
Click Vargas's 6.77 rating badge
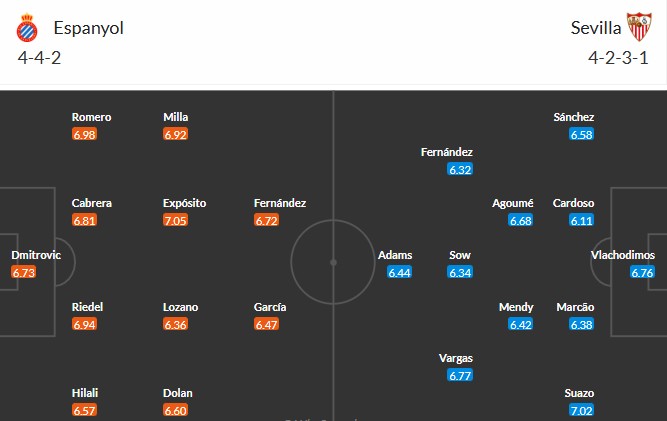(460, 376)
